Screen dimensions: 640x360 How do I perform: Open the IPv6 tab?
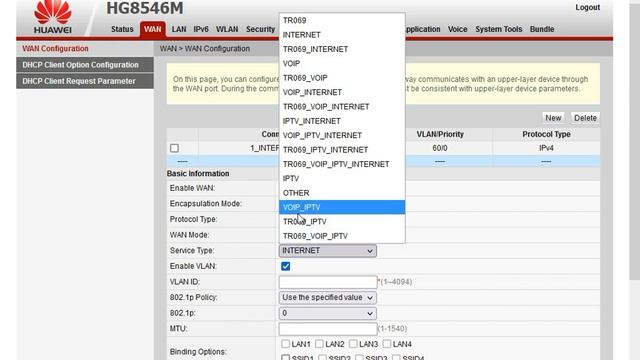coord(201,29)
